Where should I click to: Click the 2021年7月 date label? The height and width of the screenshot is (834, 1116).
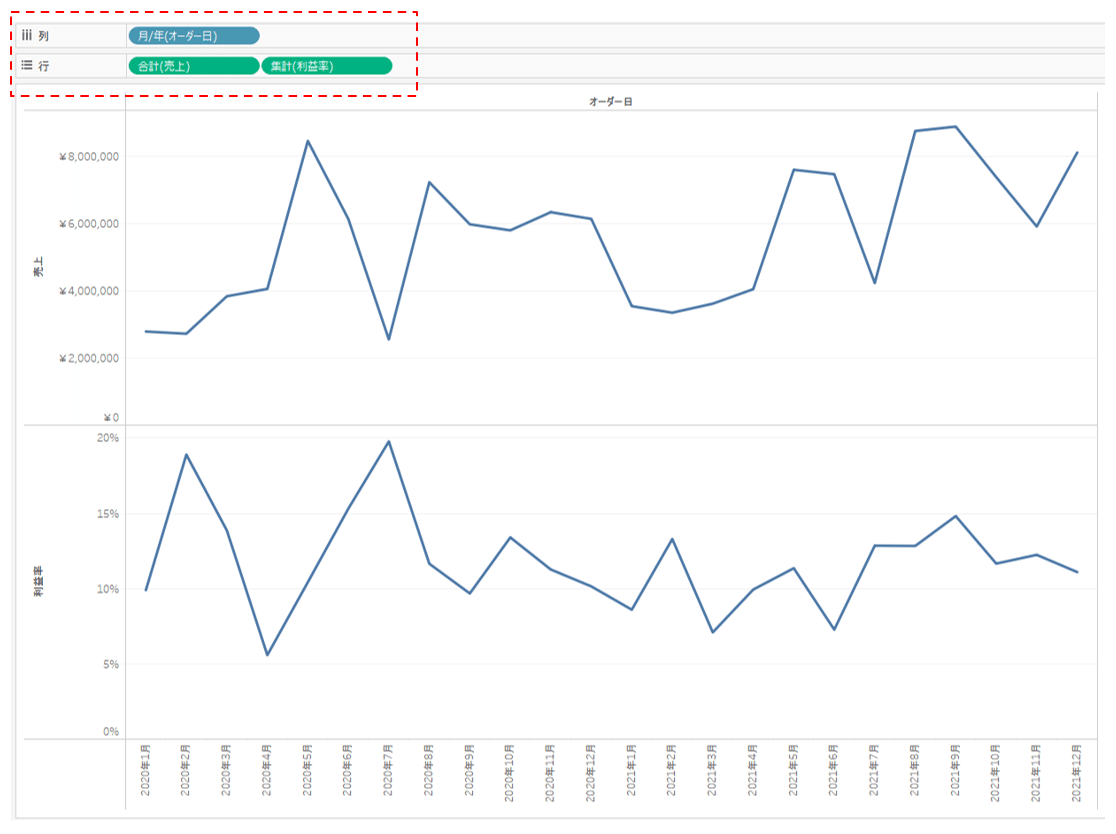coord(875,770)
